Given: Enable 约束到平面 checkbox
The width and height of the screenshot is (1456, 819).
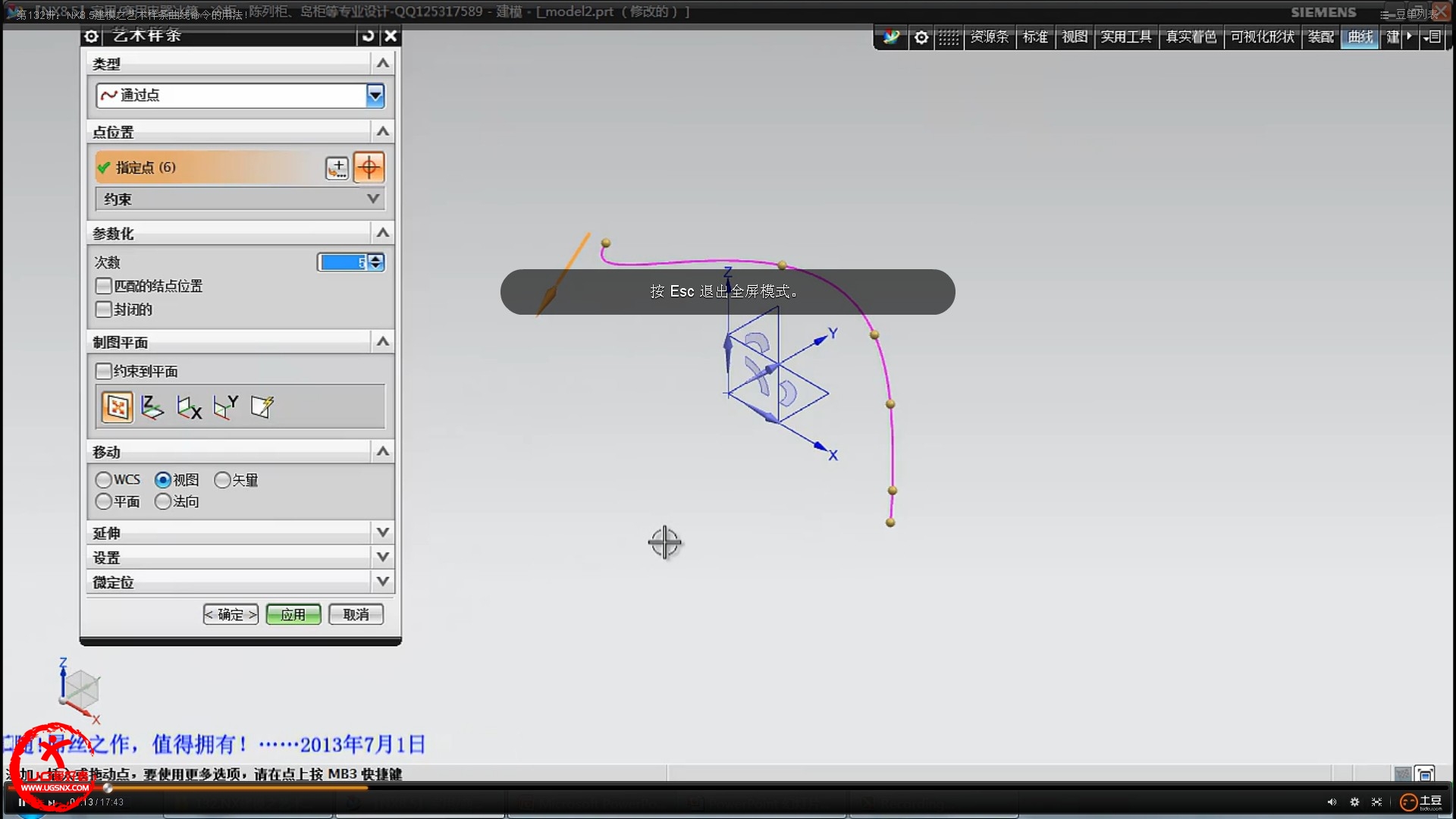Looking at the screenshot, I should (104, 371).
